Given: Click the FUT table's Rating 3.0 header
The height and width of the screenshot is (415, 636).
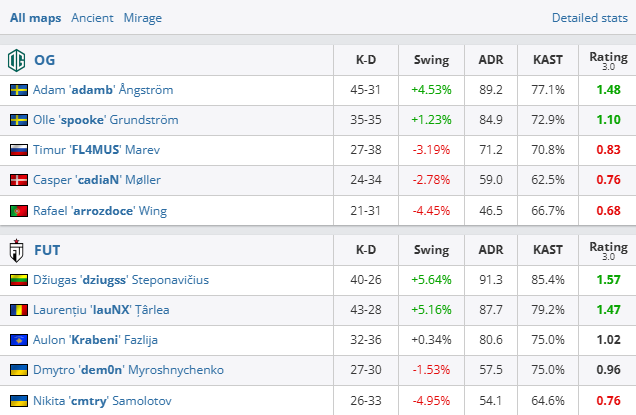Looking at the screenshot, I should pyautogui.click(x=608, y=250).
